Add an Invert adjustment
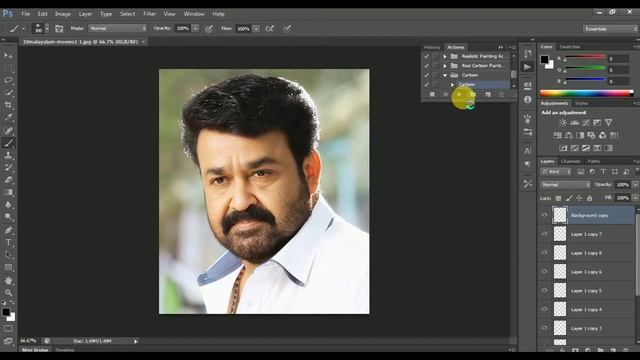Viewport: 640px width, 360px height. [563, 148]
